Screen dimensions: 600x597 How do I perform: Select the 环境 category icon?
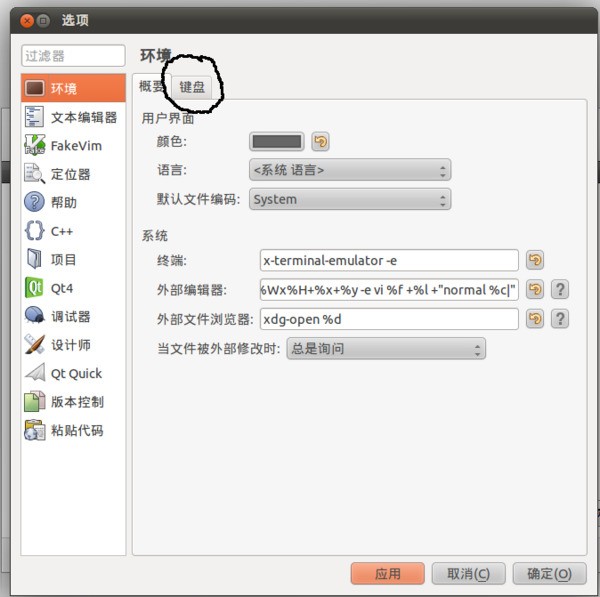pos(35,88)
